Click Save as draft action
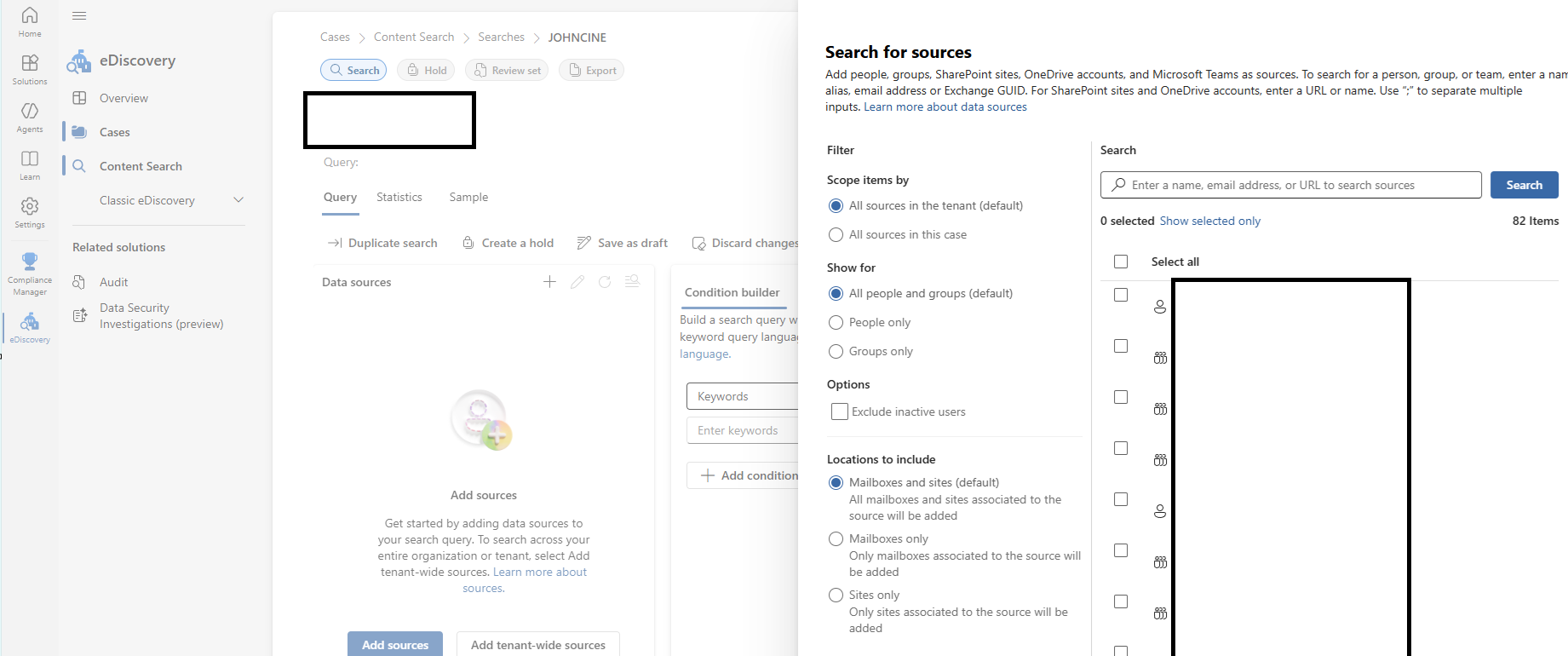 point(623,243)
